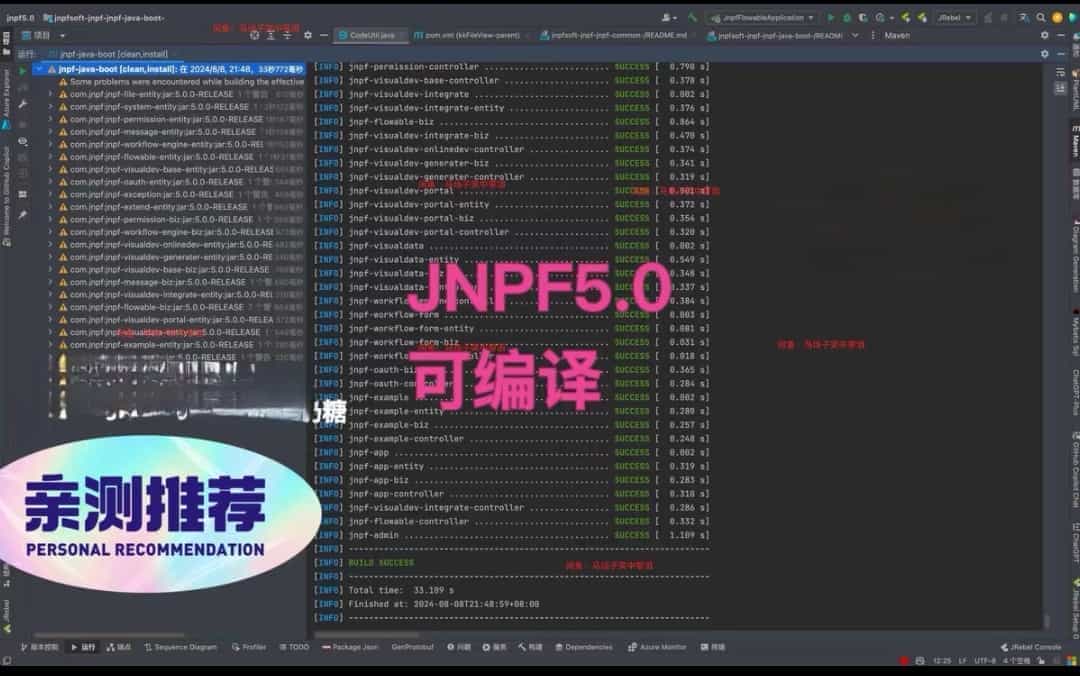This screenshot has width=1080, height=676.
Task: Open the JRebel Console tool window
Action: (1031, 647)
